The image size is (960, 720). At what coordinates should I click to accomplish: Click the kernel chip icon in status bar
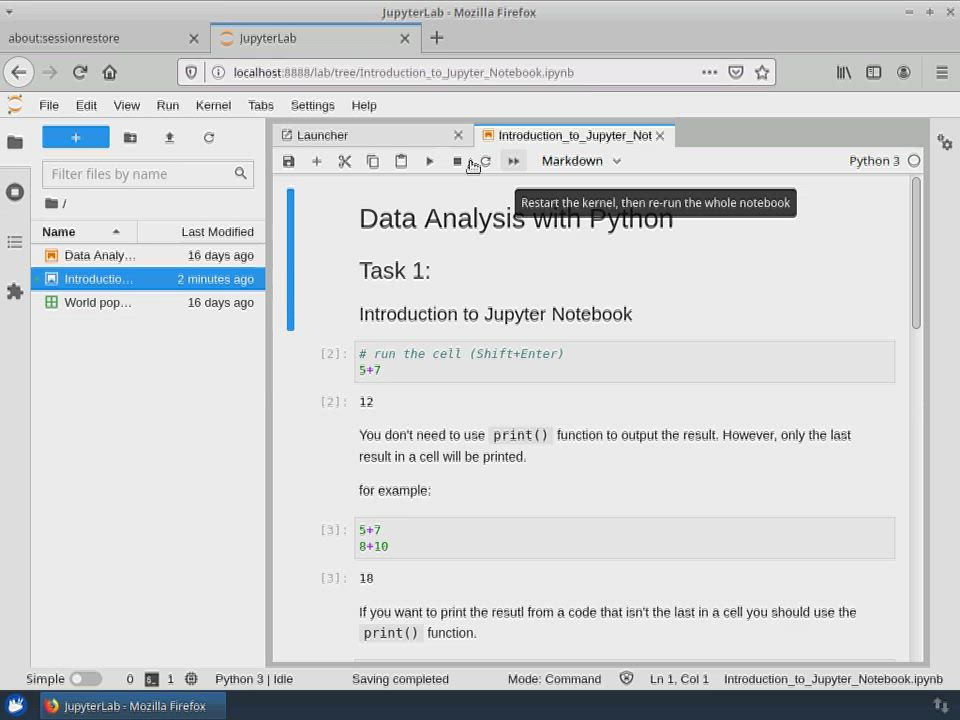click(192, 679)
